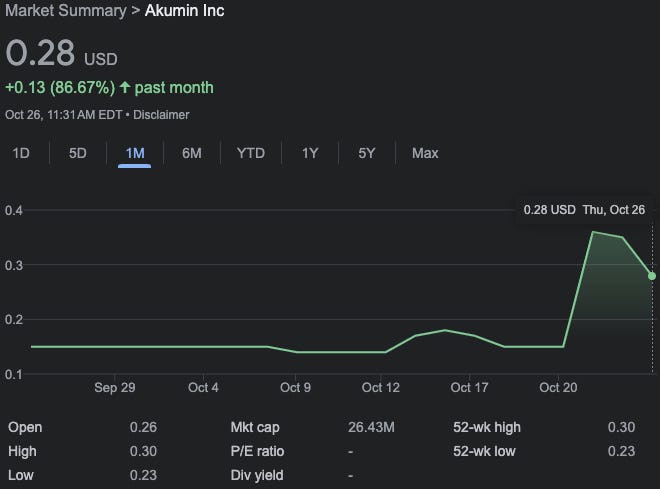Image resolution: width=660 pixels, height=489 pixels.
Task: Click the 0.3 y-axis label
Action: (14, 265)
